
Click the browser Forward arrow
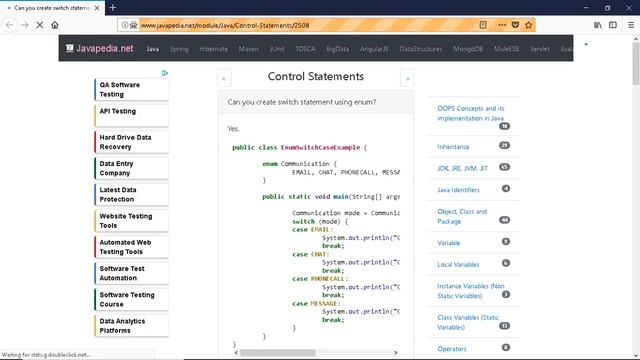pyautogui.click(x=24, y=25)
